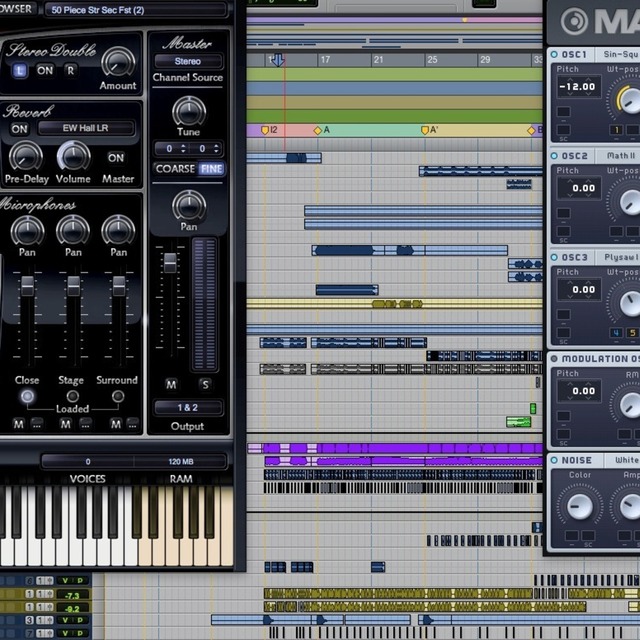Viewport: 640px width, 640px height.
Task: Open the Stereo channel source dropdown
Action: click(188, 61)
